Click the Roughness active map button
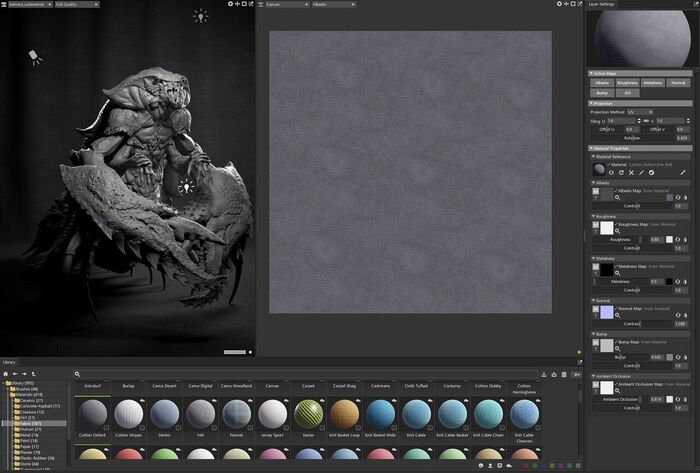 tap(627, 82)
